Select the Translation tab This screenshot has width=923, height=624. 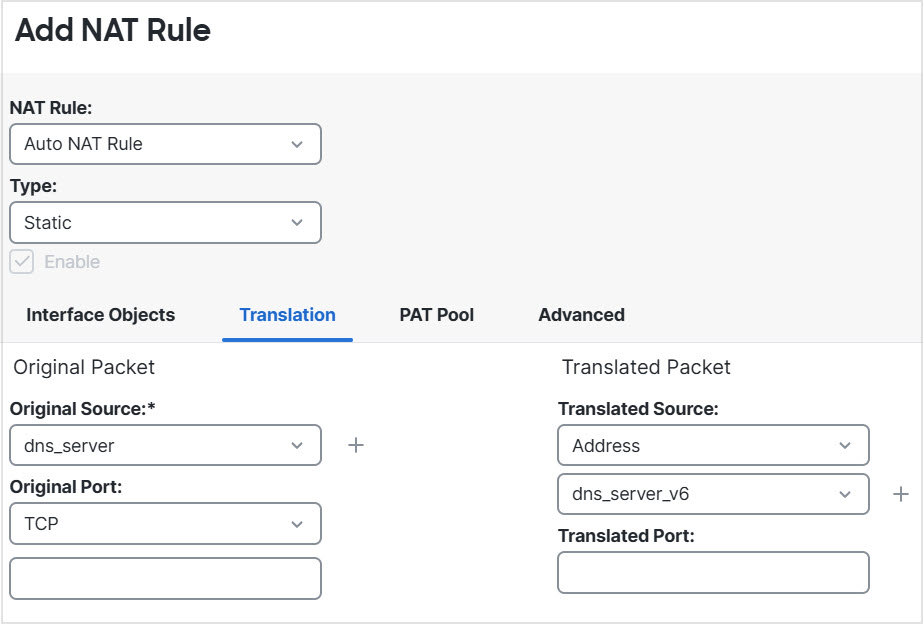click(287, 315)
